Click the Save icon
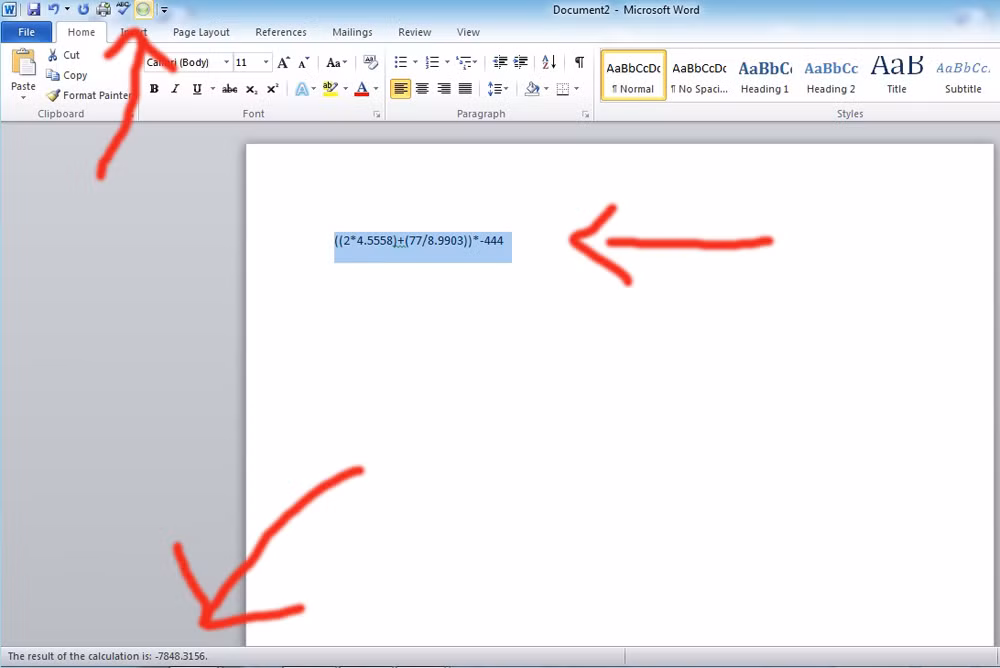 click(33, 9)
